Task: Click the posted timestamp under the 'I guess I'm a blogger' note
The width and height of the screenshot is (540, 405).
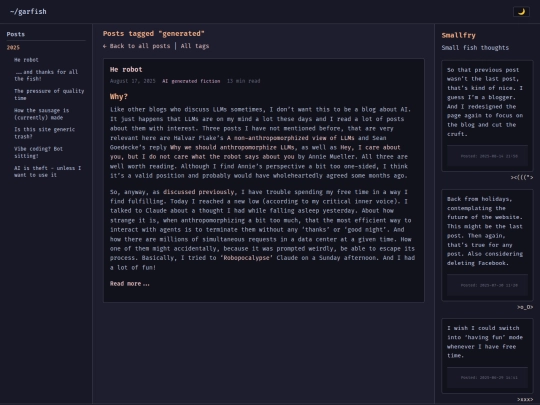Action: [x=489, y=156]
